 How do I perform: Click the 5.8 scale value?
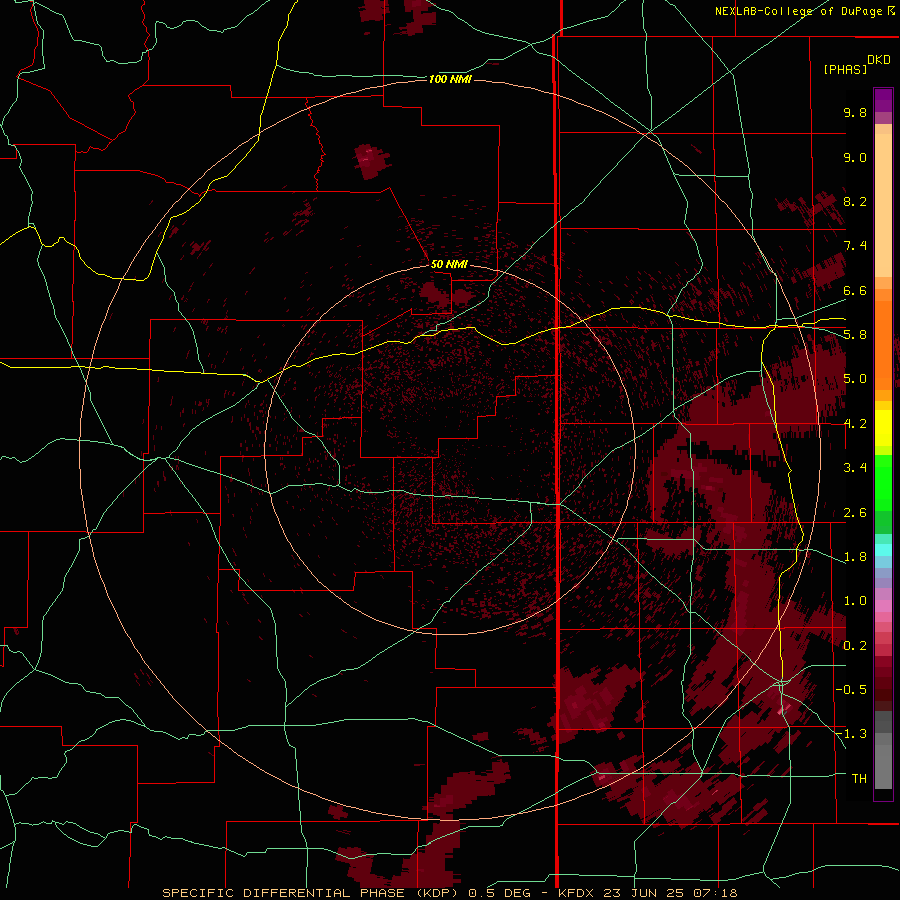tap(855, 335)
